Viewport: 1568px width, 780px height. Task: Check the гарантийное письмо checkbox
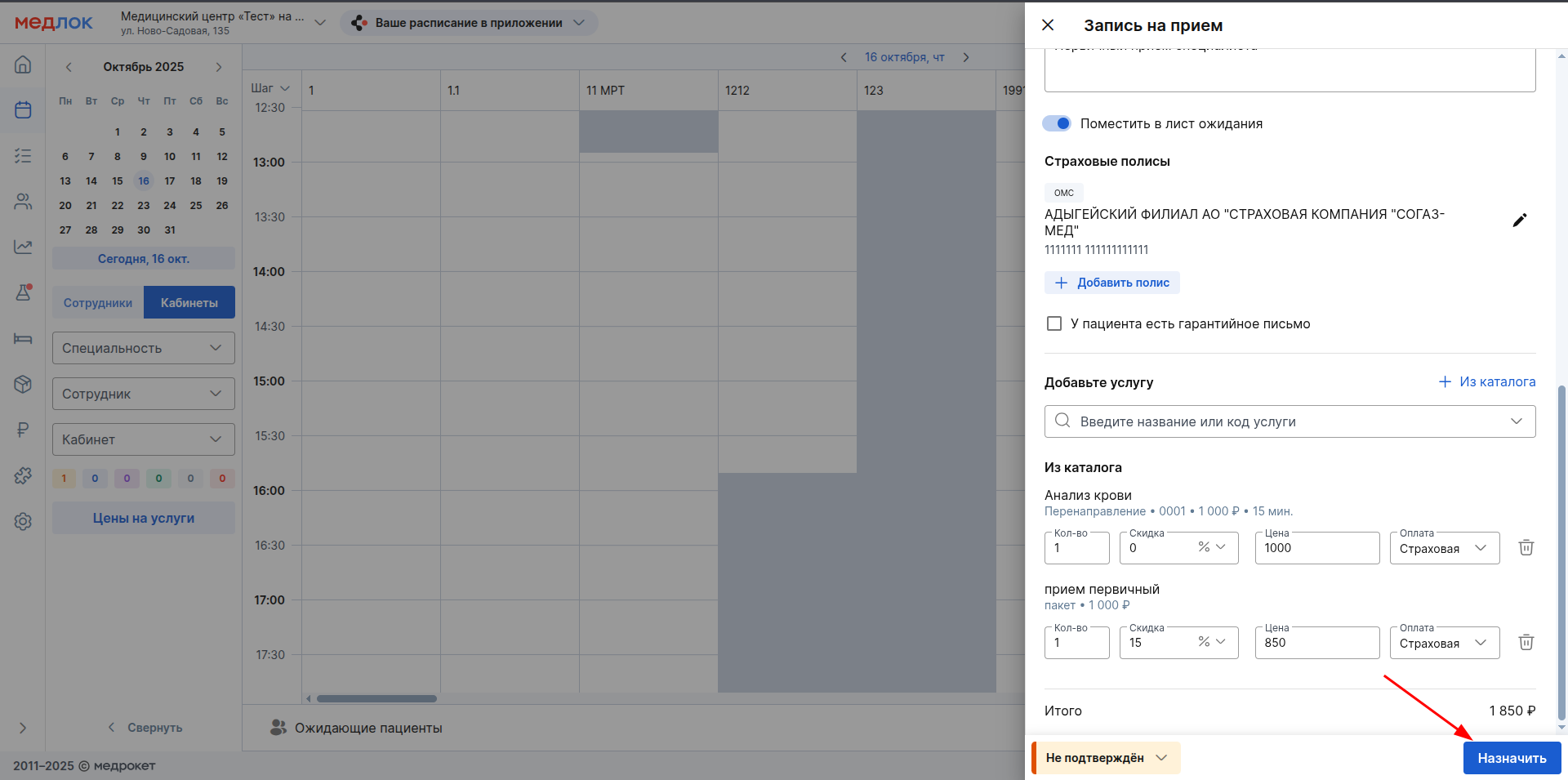tap(1054, 324)
